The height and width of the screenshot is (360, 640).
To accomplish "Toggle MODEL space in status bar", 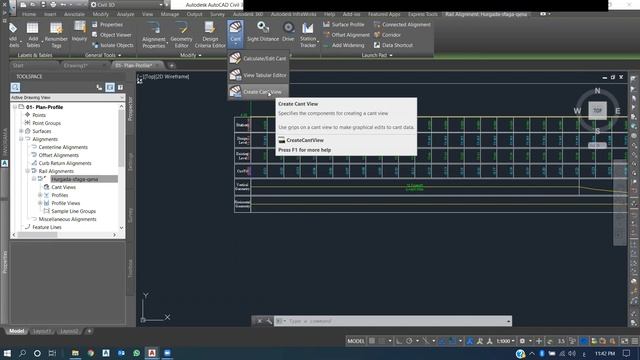I will (356, 341).
